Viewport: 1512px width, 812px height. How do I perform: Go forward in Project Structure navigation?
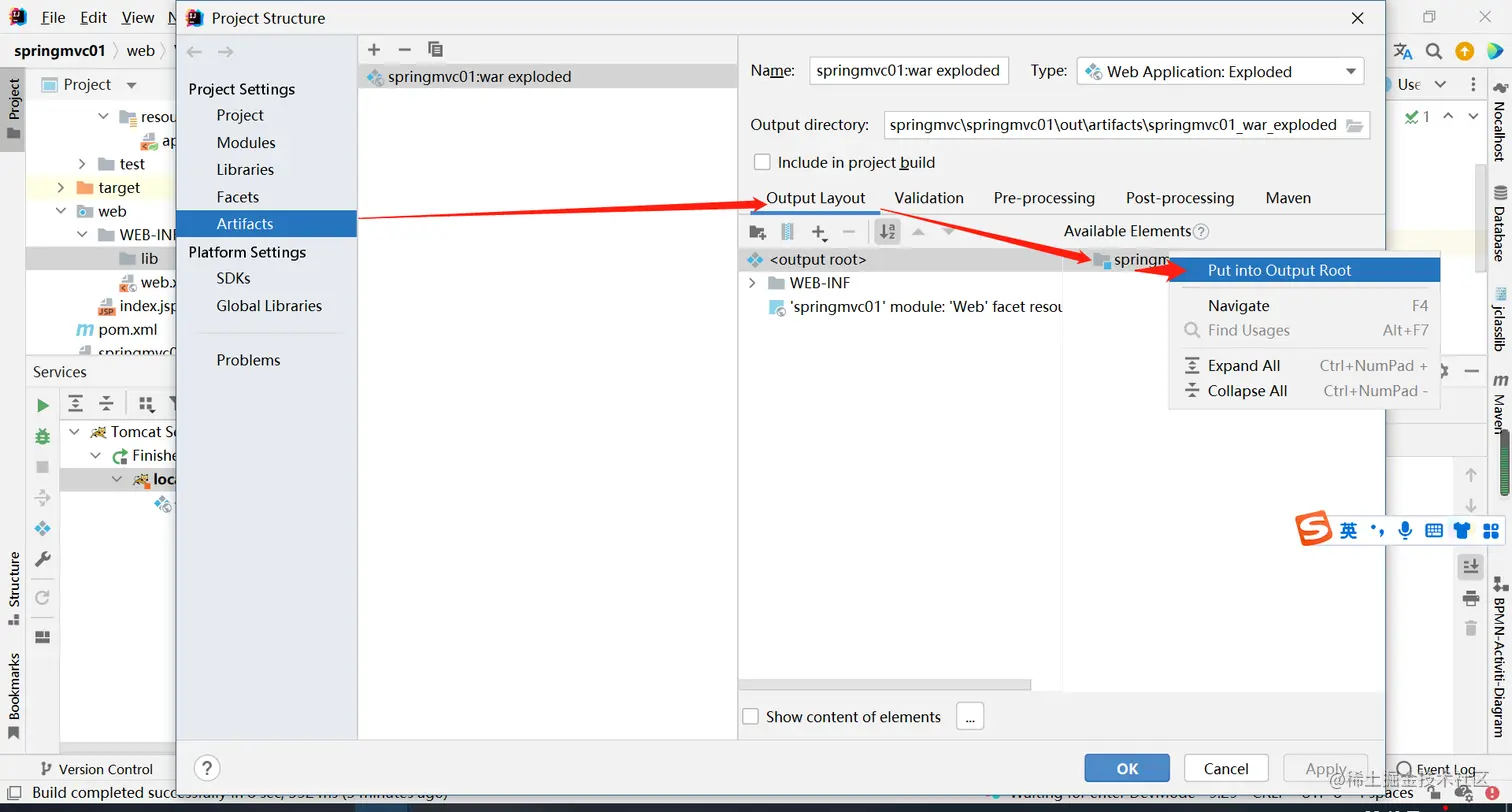226,51
